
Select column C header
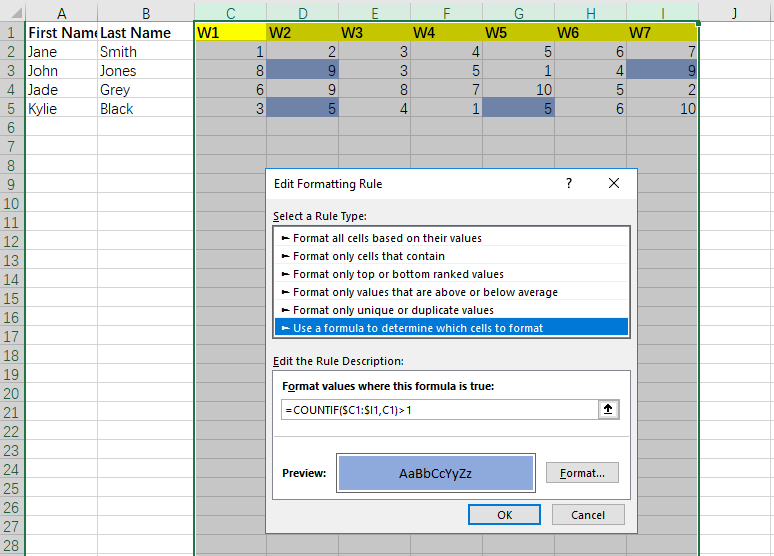tap(231, 12)
